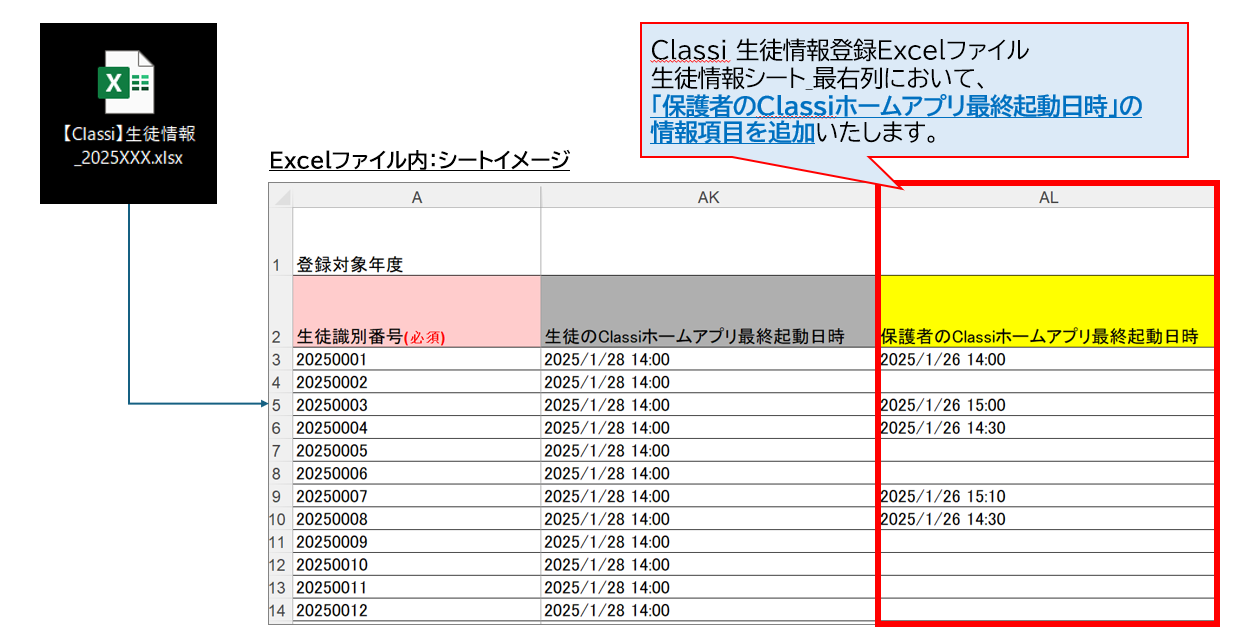This screenshot has width=1245, height=640.
Task: Select student ID cell 20250012
Action: [x=416, y=611]
